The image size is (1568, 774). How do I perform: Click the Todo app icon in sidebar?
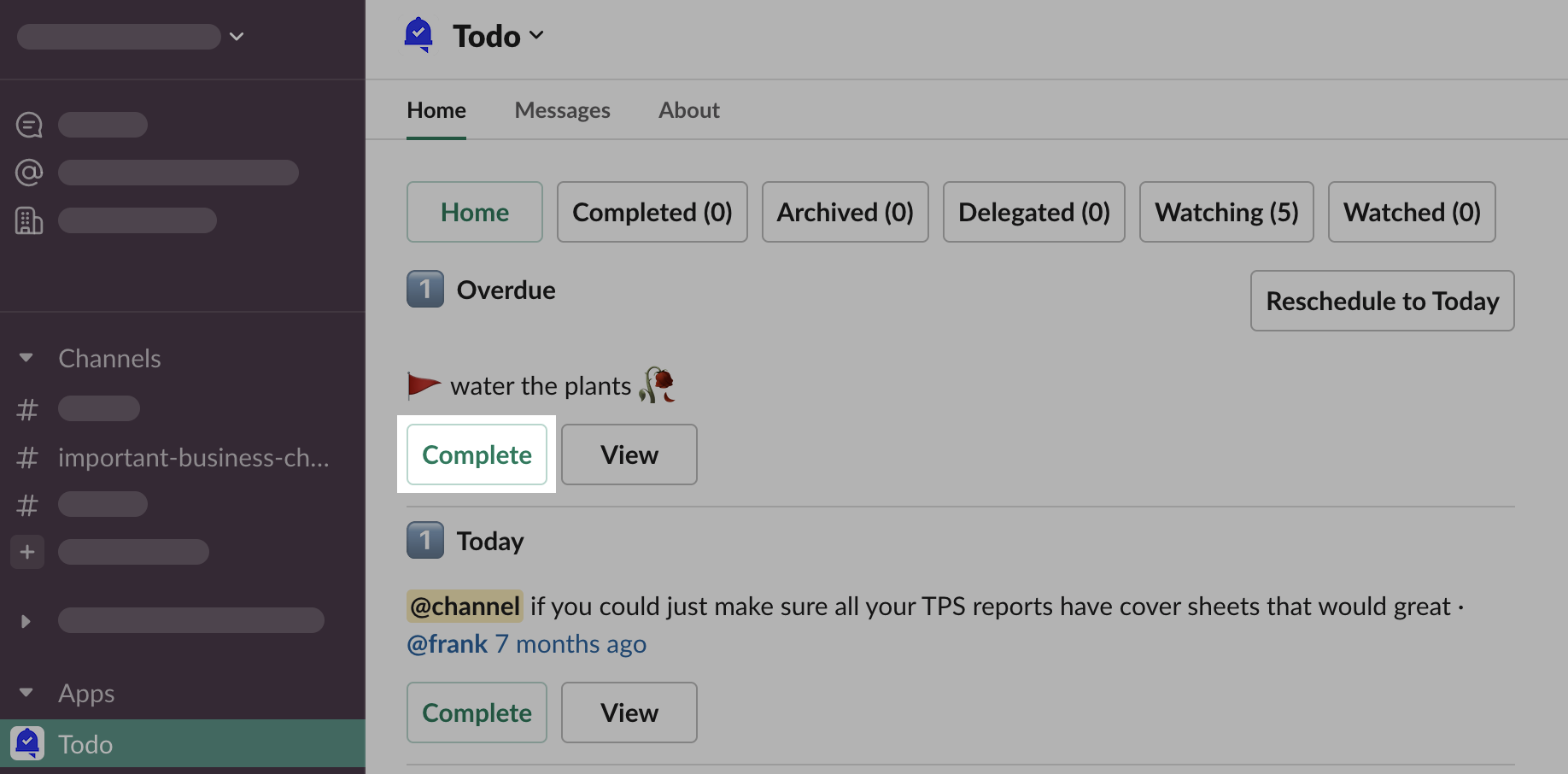tap(27, 743)
